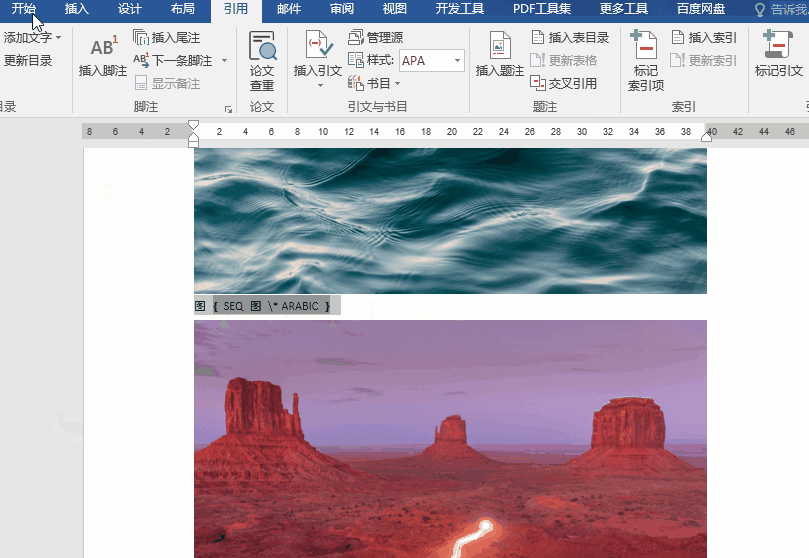Click the 更新表格 button

click(x=564, y=60)
